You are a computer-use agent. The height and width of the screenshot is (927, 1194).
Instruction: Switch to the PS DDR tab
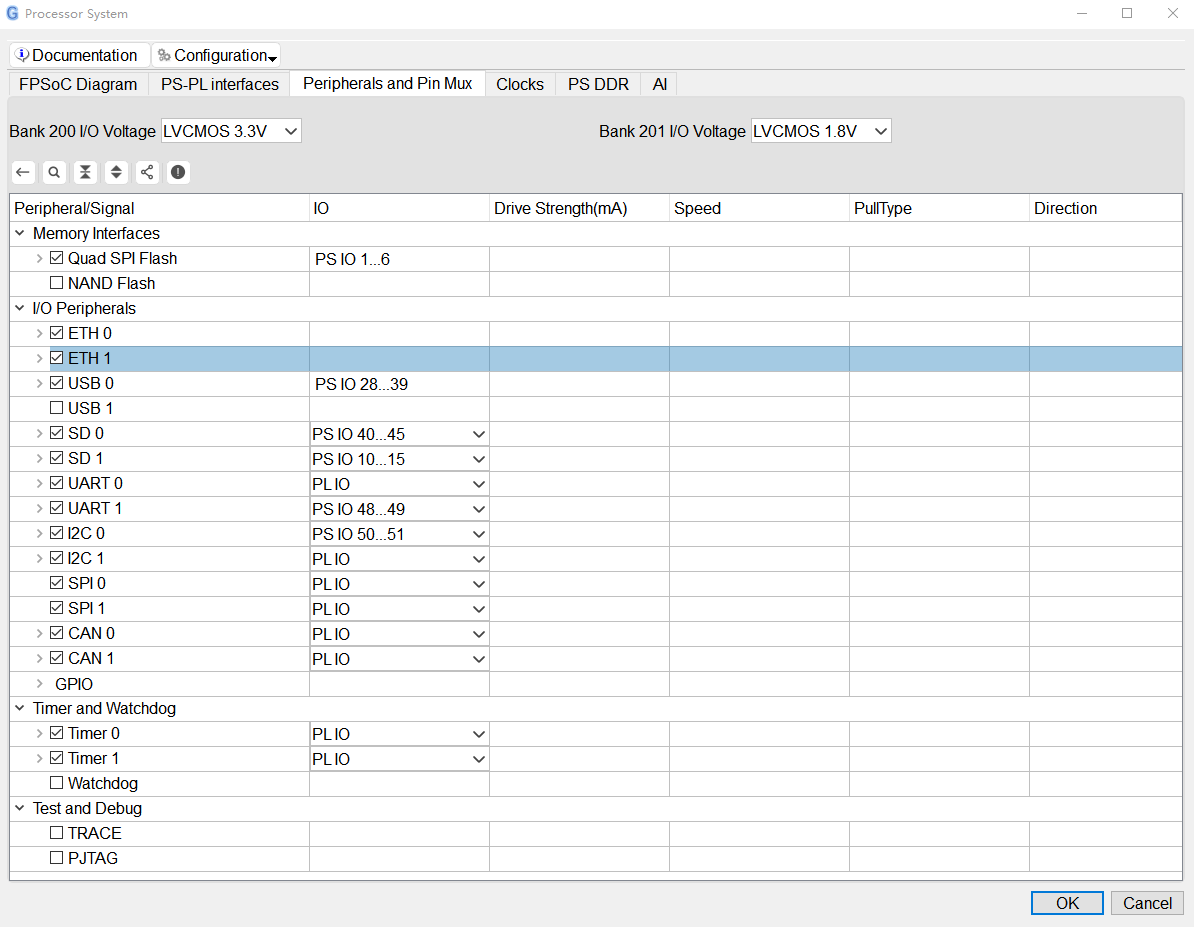tap(599, 85)
